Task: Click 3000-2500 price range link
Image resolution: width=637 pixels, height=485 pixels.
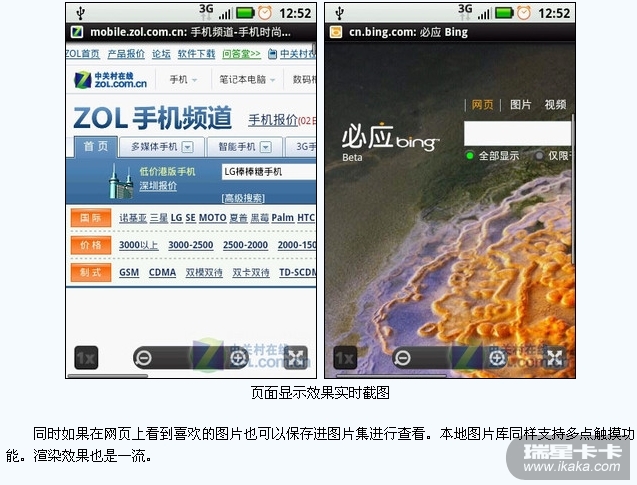Action: 191,245
